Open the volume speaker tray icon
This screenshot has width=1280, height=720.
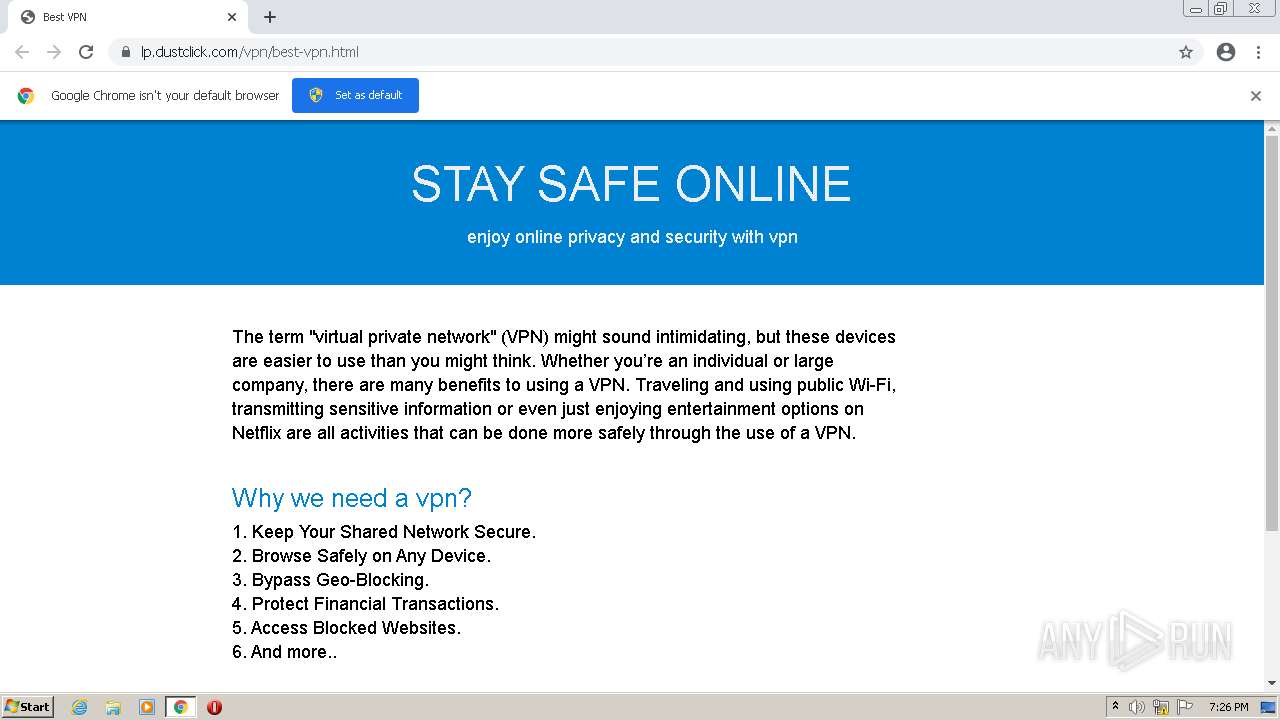pos(1137,707)
